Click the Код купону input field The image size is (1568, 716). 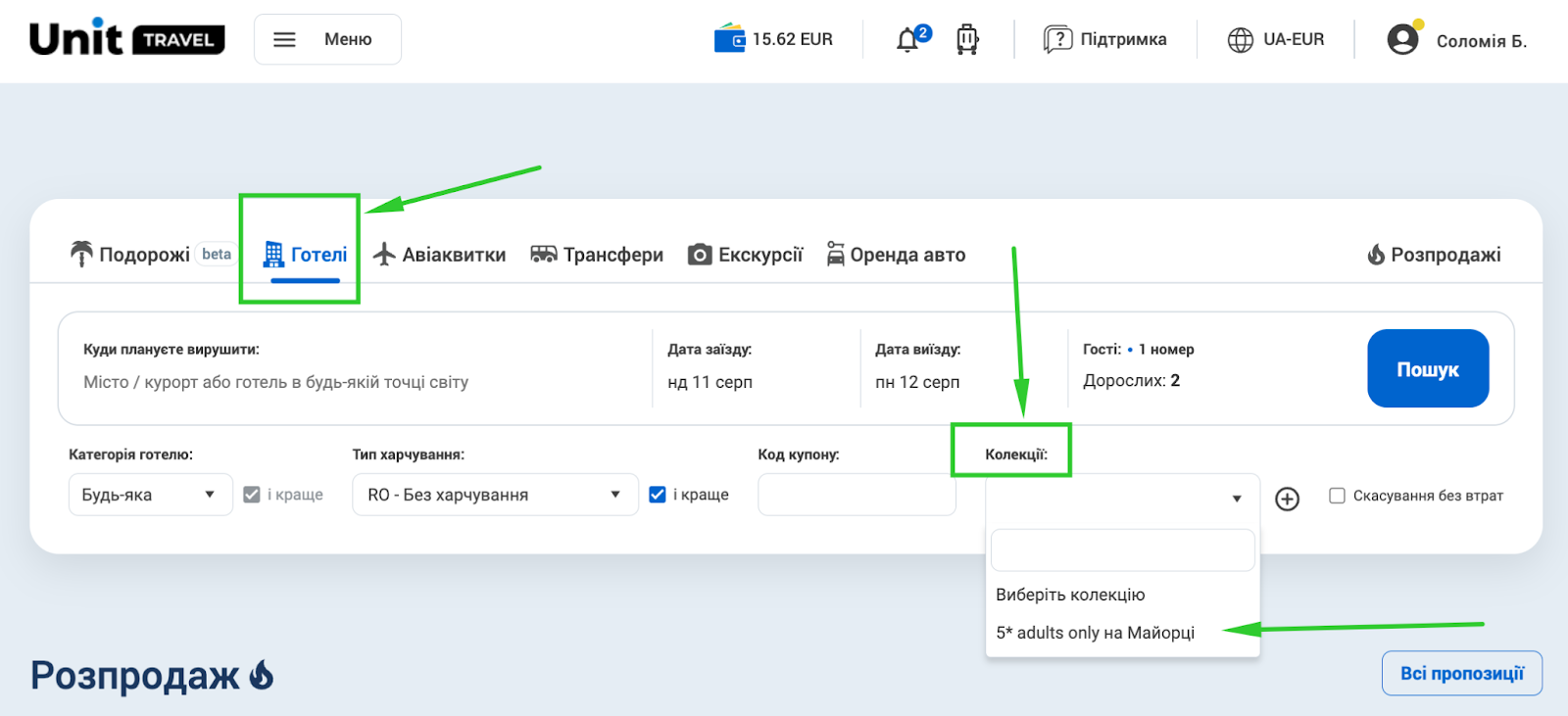point(857,495)
